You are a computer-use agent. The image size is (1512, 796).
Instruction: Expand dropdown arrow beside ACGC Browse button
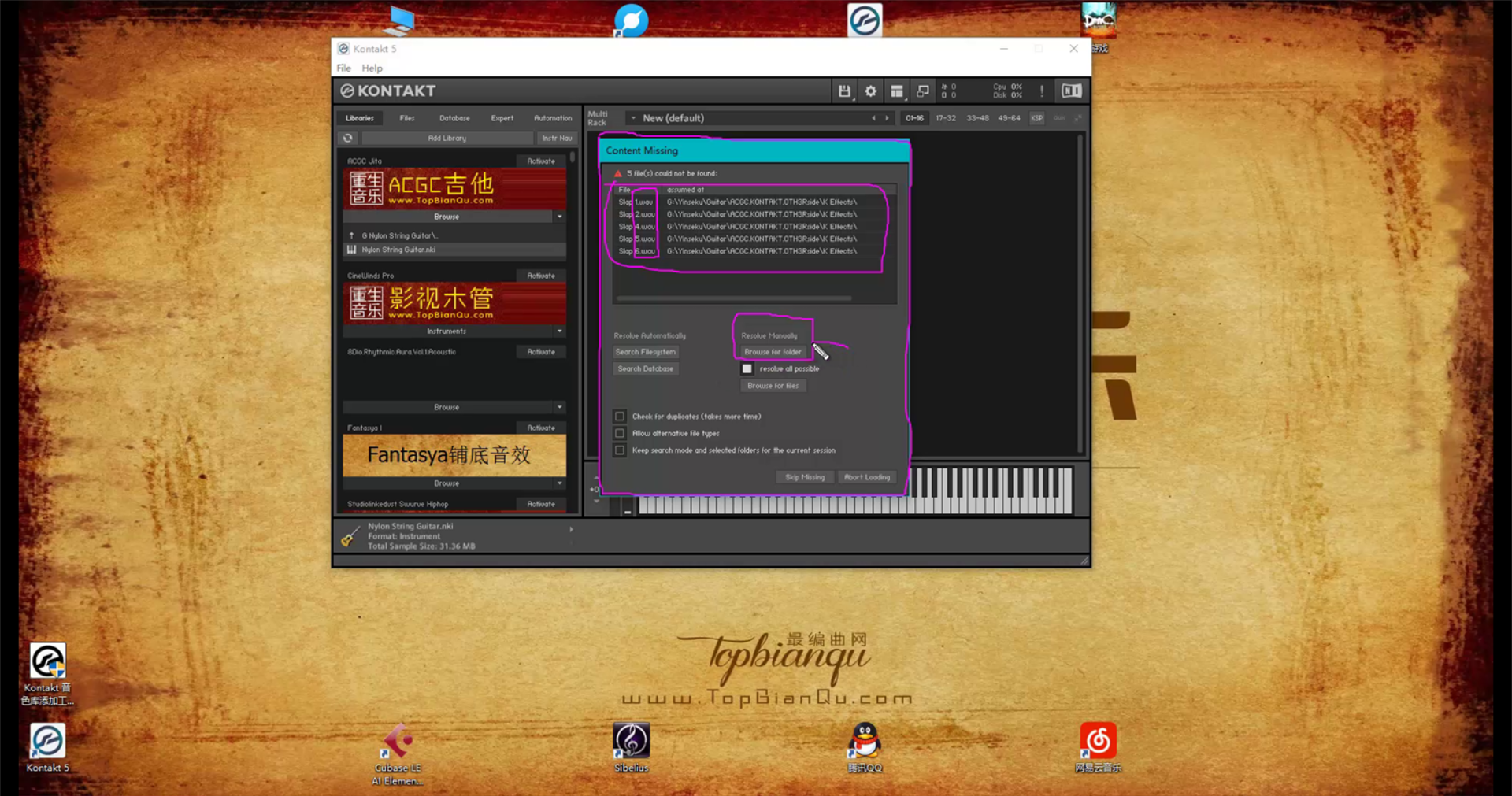tap(560, 217)
